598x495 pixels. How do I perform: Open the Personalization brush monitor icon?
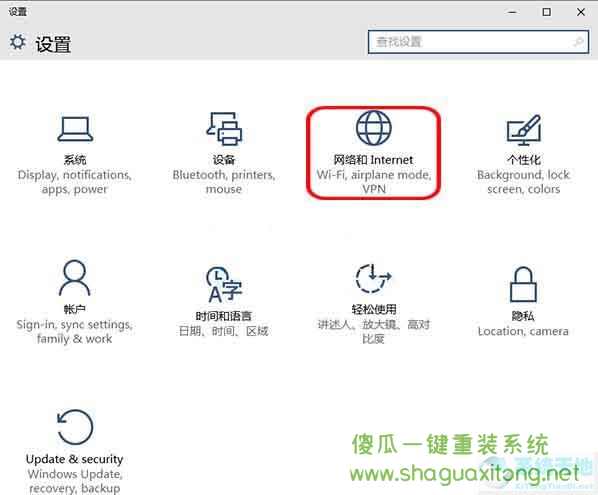[x=524, y=130]
